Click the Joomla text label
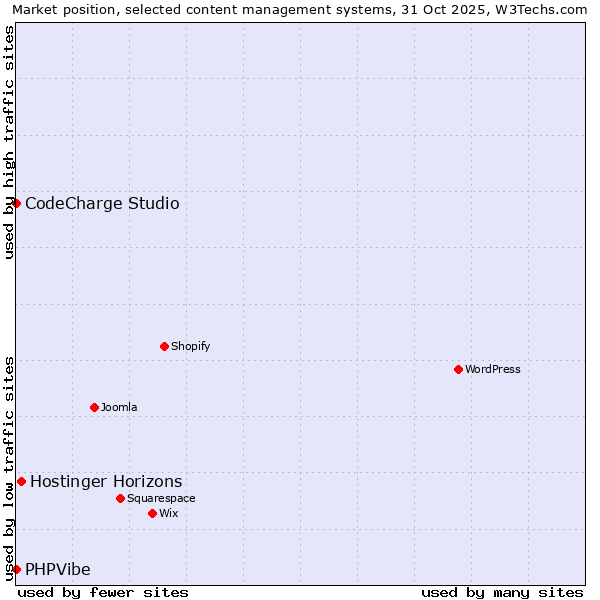This screenshot has height=600, width=600. pos(119,407)
